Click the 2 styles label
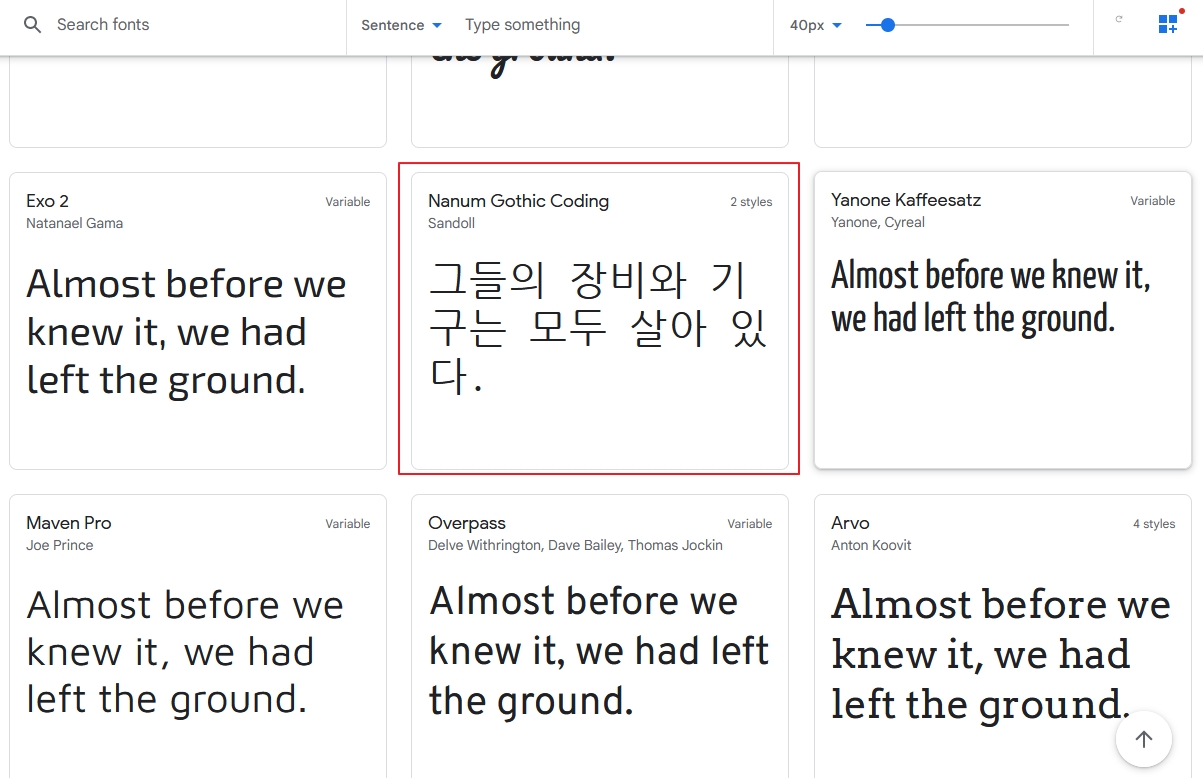The width and height of the screenshot is (1203, 778). coord(751,202)
